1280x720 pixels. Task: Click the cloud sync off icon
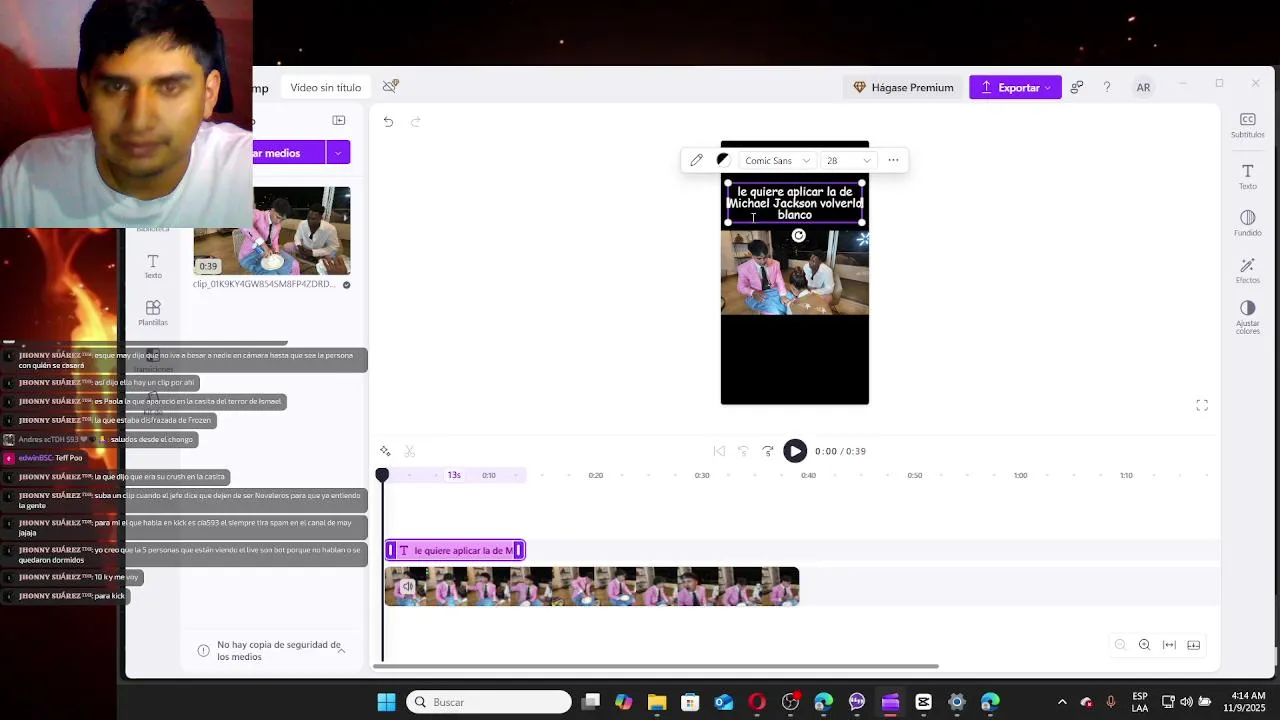[391, 87]
